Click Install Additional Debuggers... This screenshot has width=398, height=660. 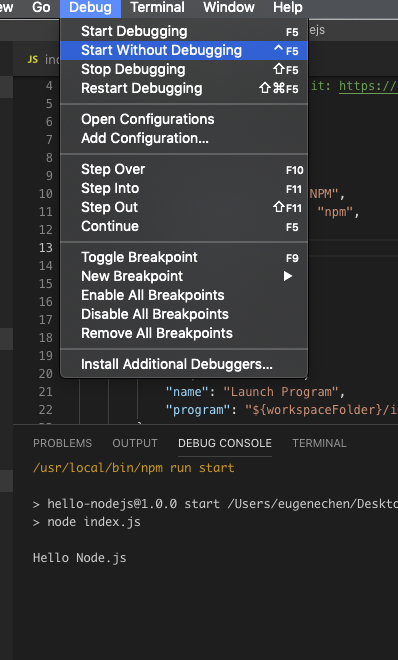[184, 364]
